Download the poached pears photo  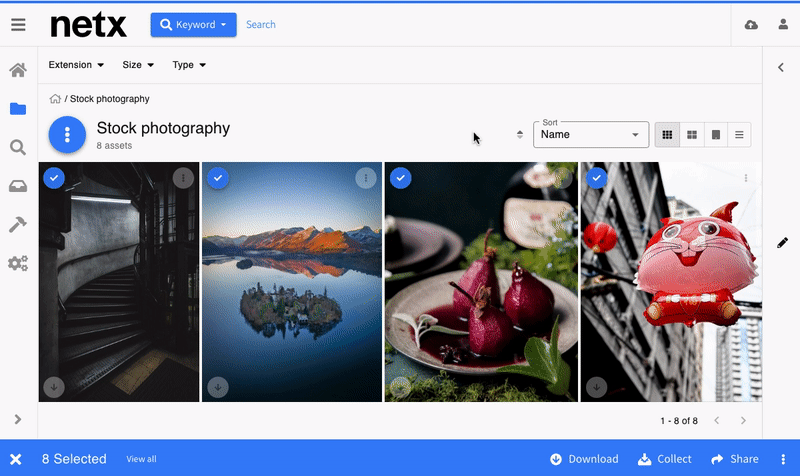(401, 387)
